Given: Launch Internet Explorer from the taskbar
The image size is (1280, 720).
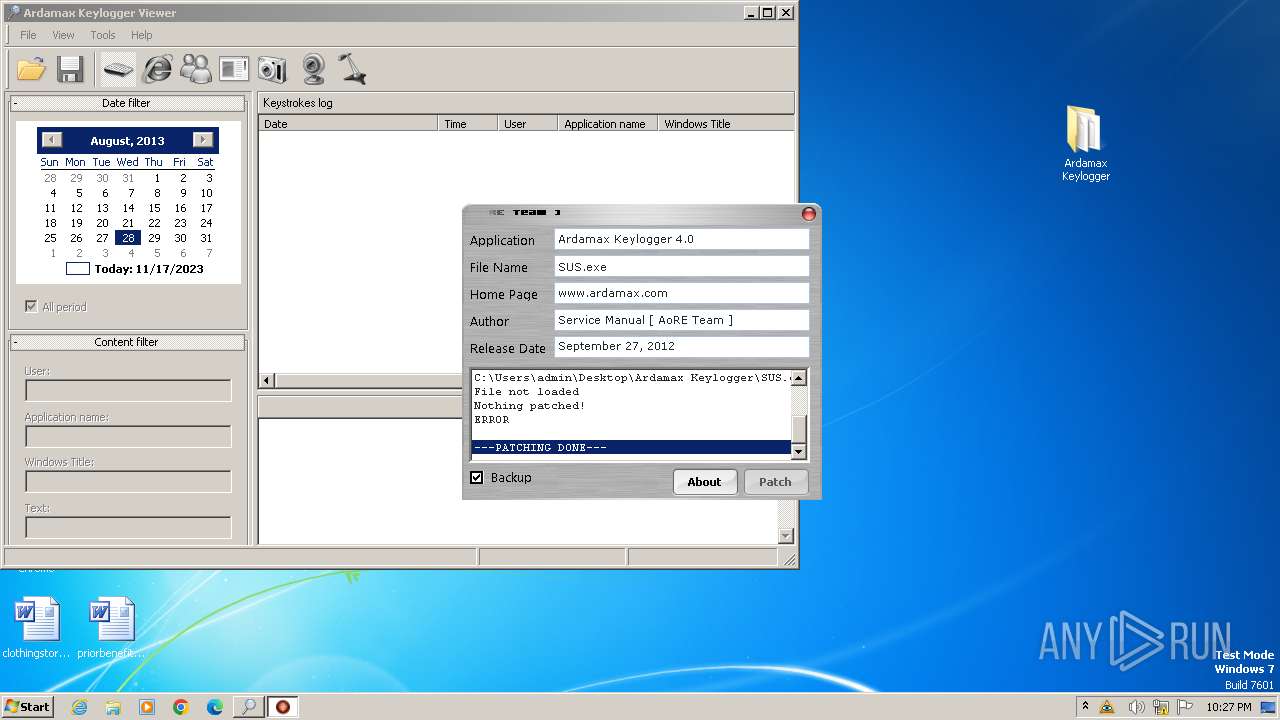Looking at the screenshot, I should coord(80,707).
